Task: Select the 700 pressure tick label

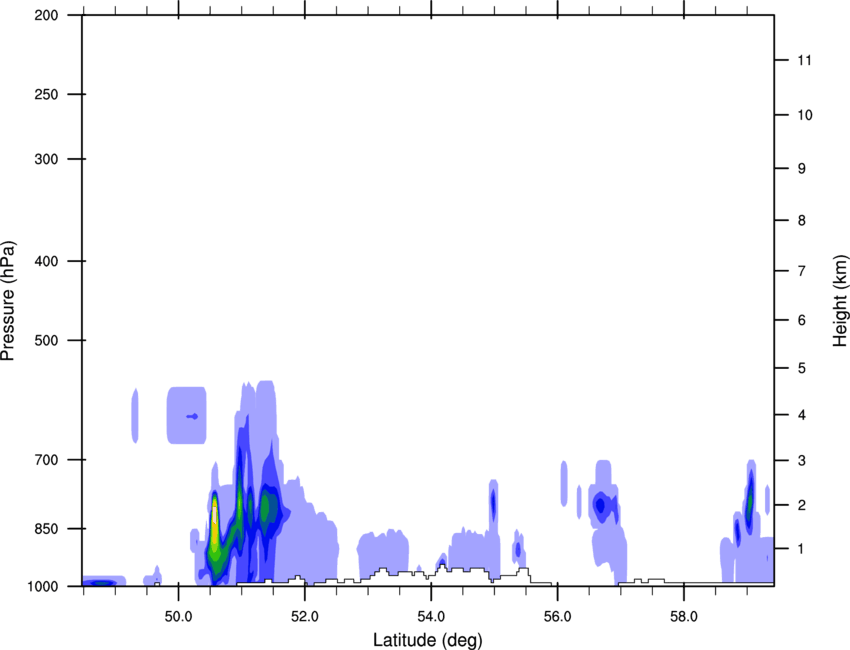Action: tap(47, 460)
